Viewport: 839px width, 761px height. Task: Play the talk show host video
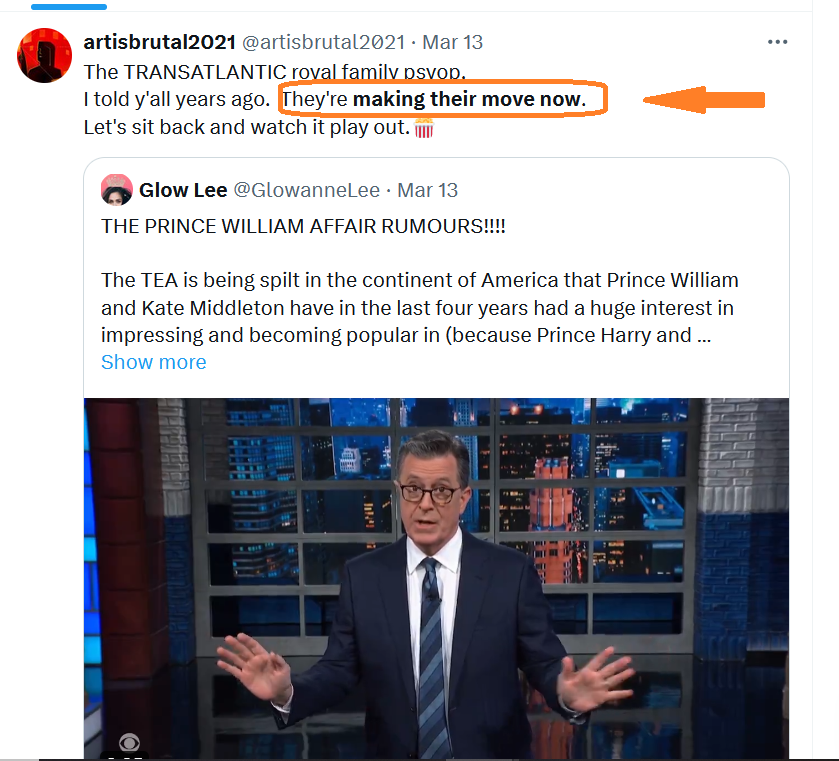(436, 578)
